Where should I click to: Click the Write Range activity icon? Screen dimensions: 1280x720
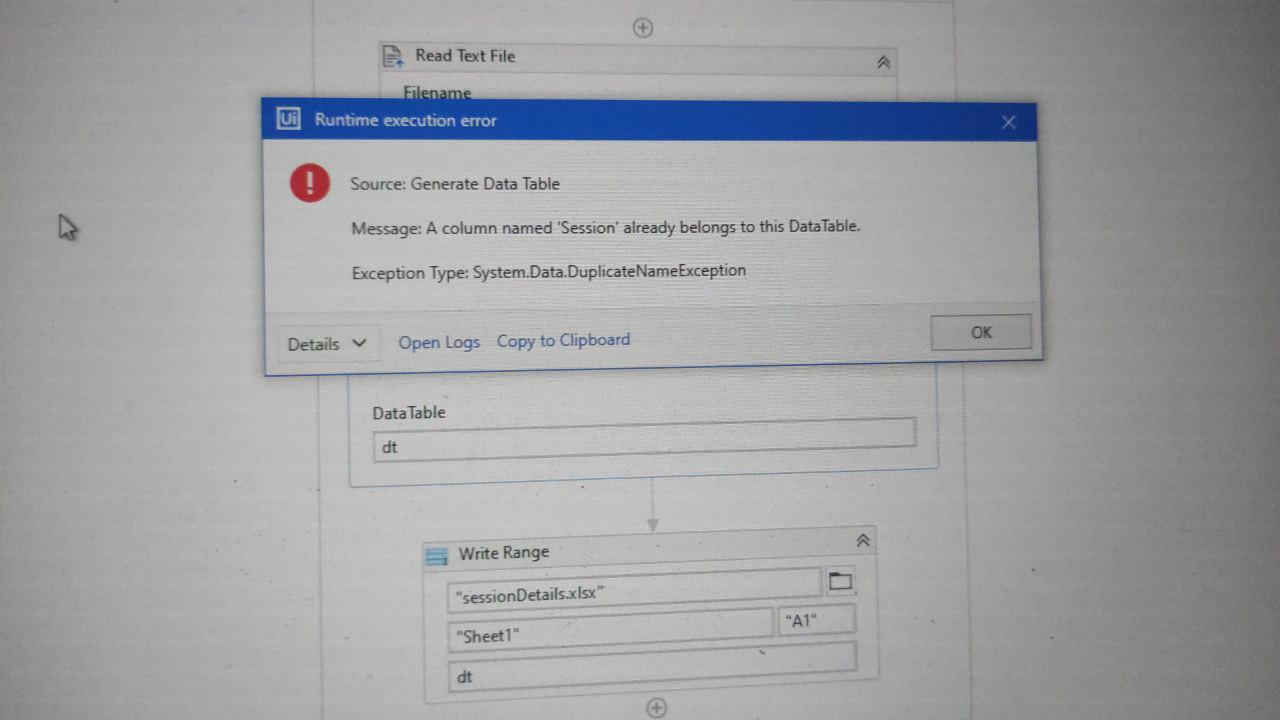(436, 555)
